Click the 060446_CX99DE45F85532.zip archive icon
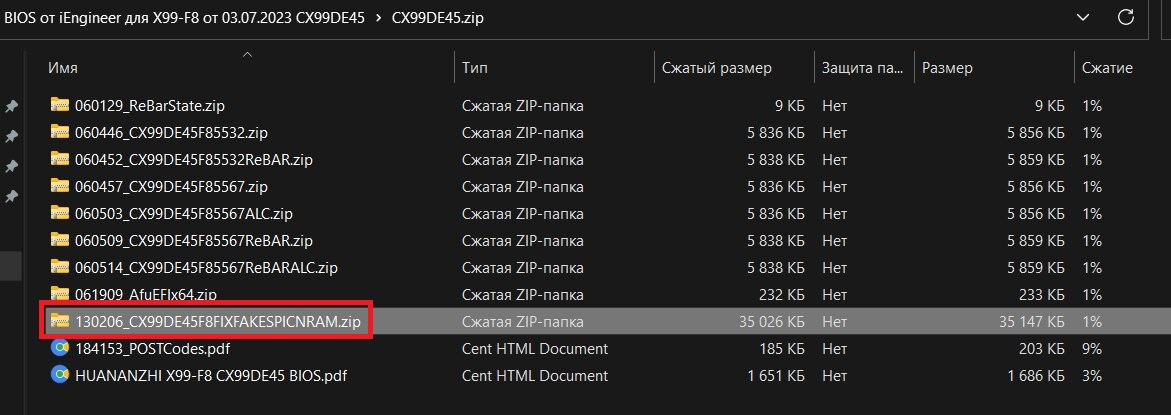The image size is (1171, 415). (x=60, y=132)
